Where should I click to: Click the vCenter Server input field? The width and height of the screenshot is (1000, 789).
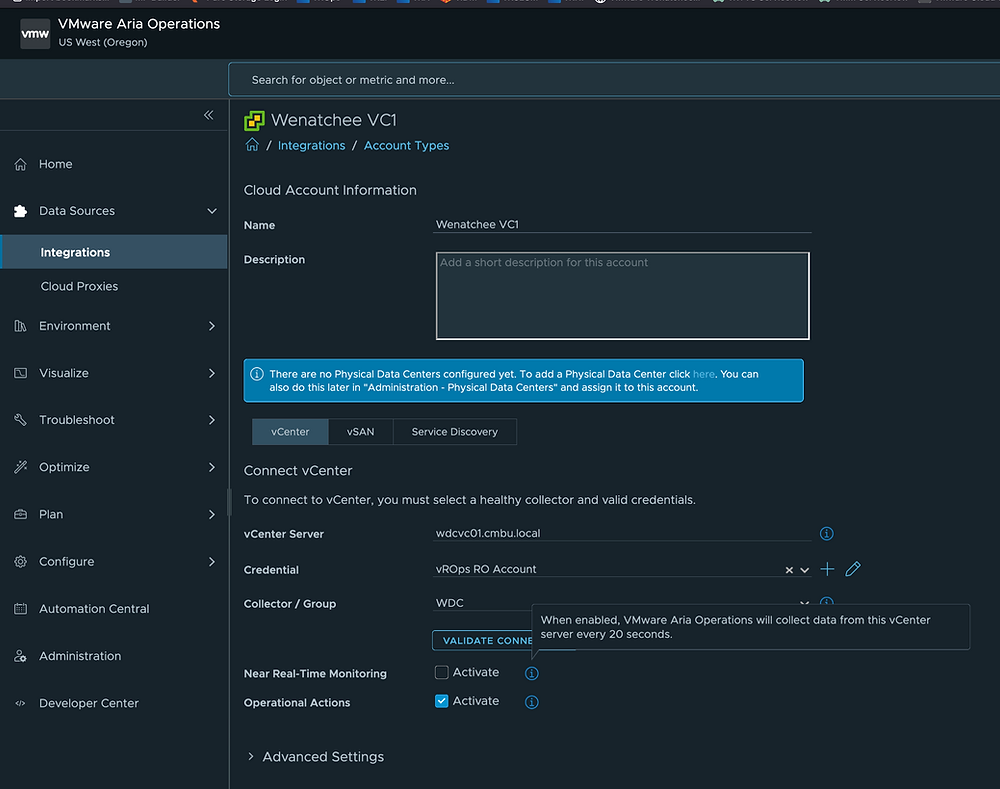pyautogui.click(x=622, y=533)
